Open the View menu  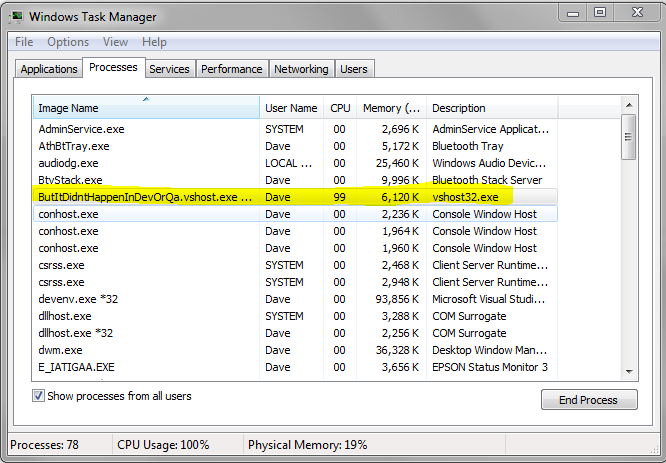[x=115, y=42]
